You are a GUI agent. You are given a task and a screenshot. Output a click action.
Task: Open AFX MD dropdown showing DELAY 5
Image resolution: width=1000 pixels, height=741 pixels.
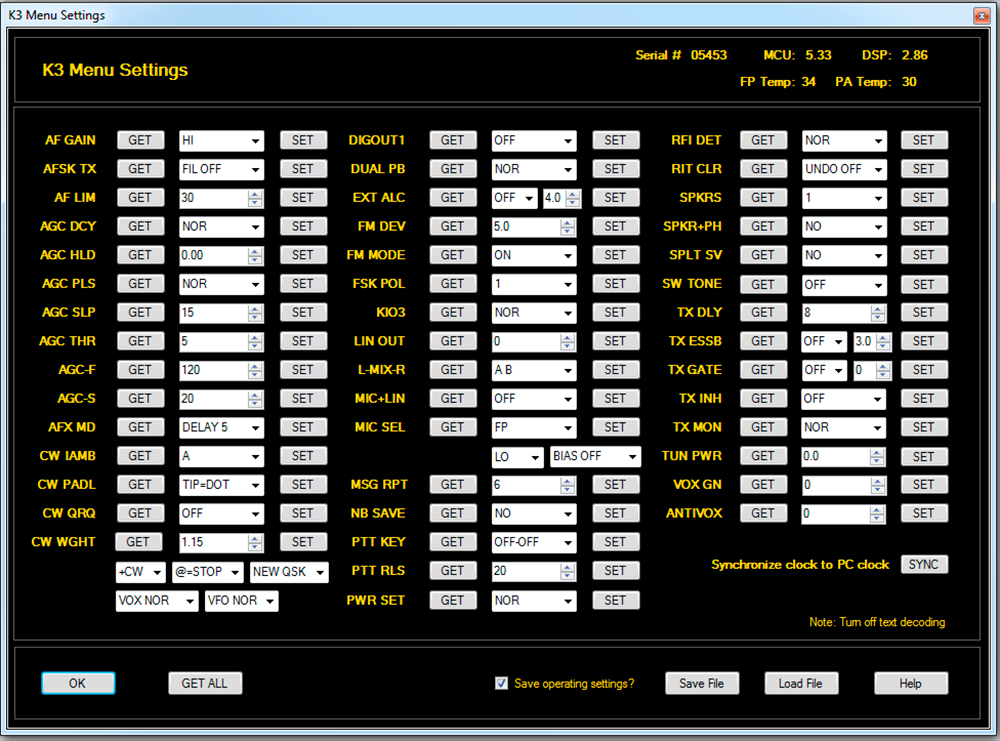click(221, 427)
